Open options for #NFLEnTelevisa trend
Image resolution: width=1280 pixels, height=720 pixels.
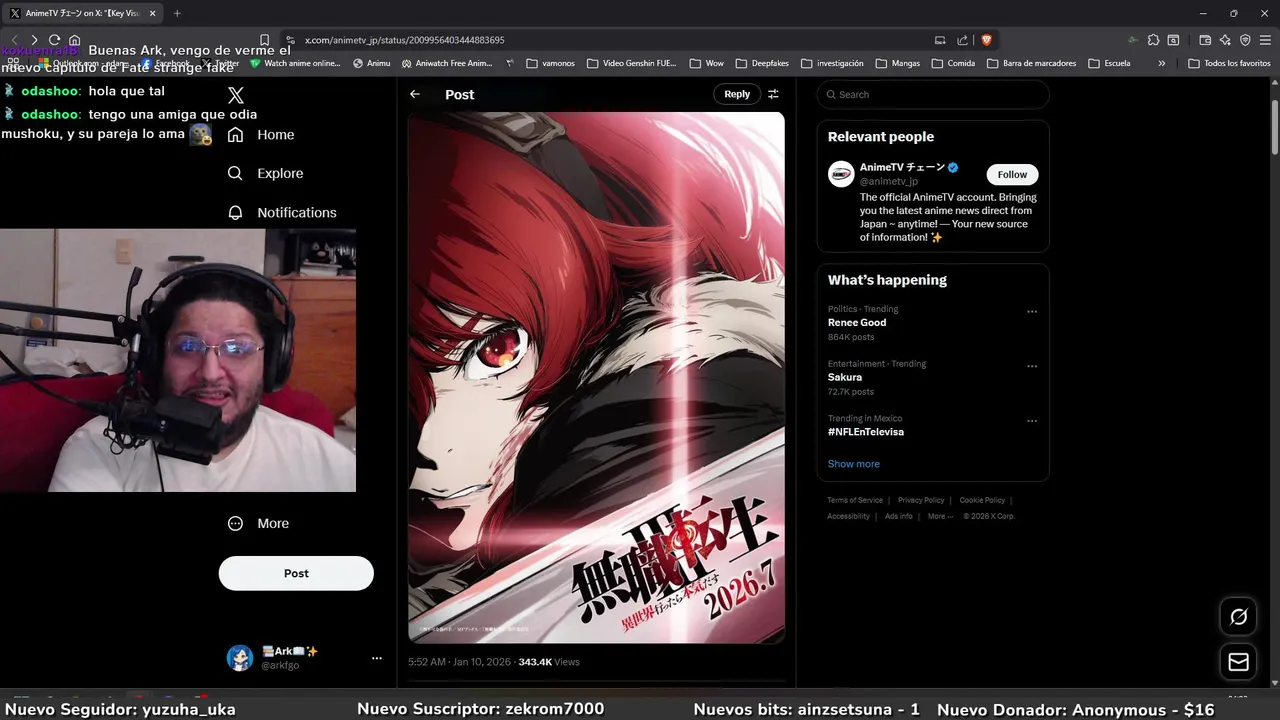point(1032,421)
